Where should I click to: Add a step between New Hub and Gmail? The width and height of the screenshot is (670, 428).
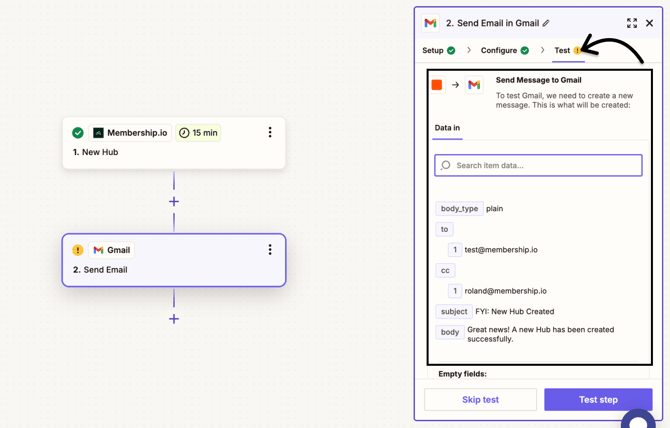[174, 202]
